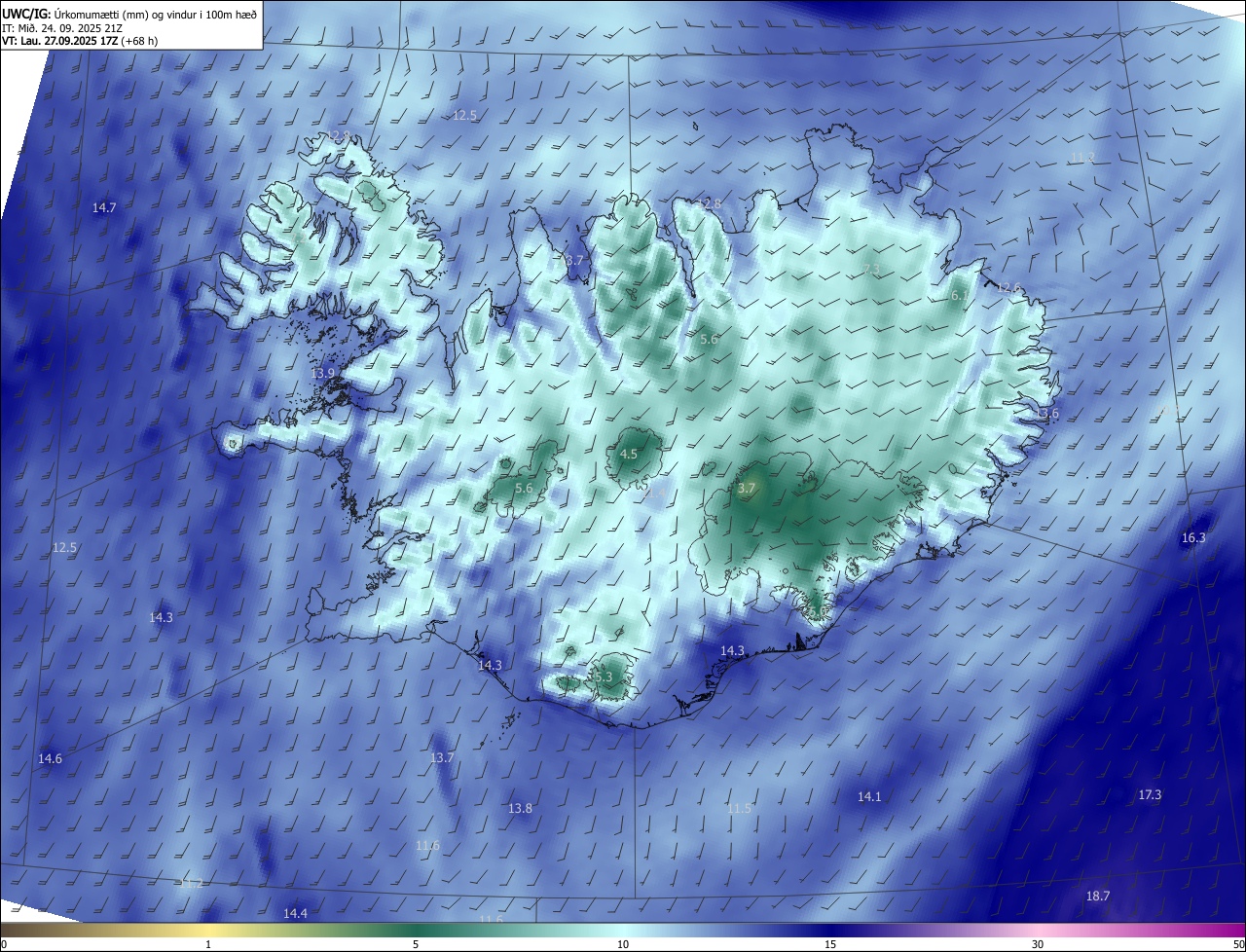Click the 14.4 value label on the map
The image size is (1246, 952).
(x=295, y=913)
